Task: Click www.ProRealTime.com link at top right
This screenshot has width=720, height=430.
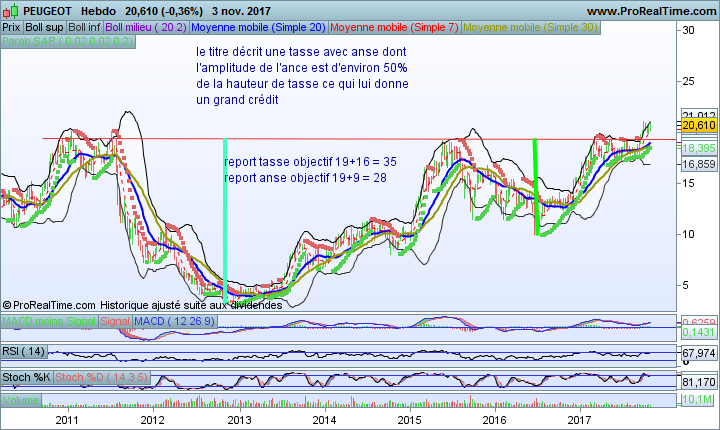Action: point(651,11)
